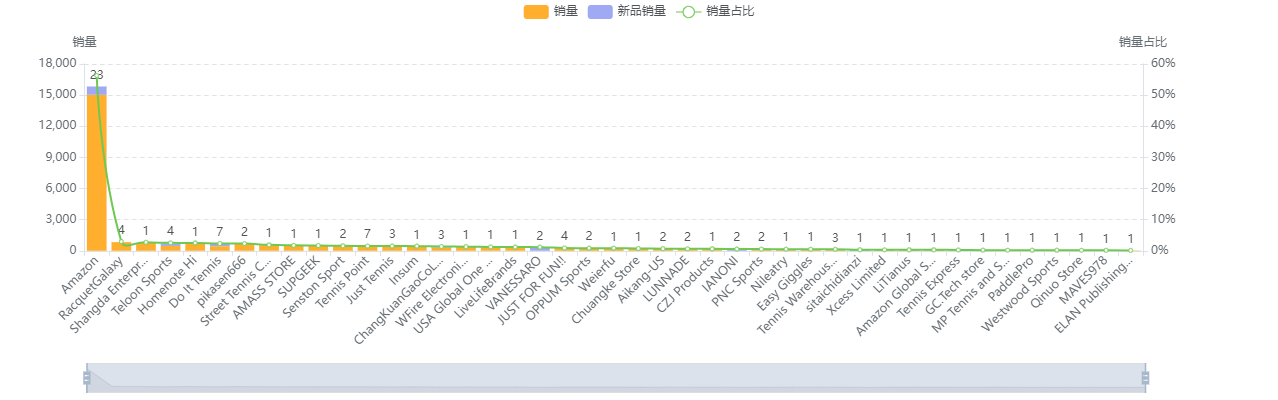Click the middle of the data zoom bar
This screenshot has width=1278, height=400.
pos(616,378)
